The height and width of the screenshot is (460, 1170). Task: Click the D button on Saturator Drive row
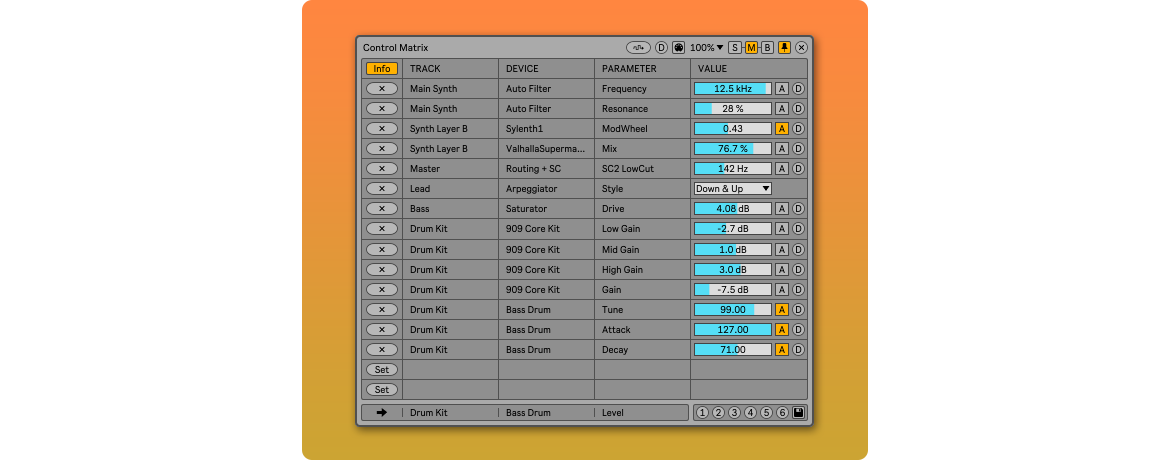[x=799, y=209]
